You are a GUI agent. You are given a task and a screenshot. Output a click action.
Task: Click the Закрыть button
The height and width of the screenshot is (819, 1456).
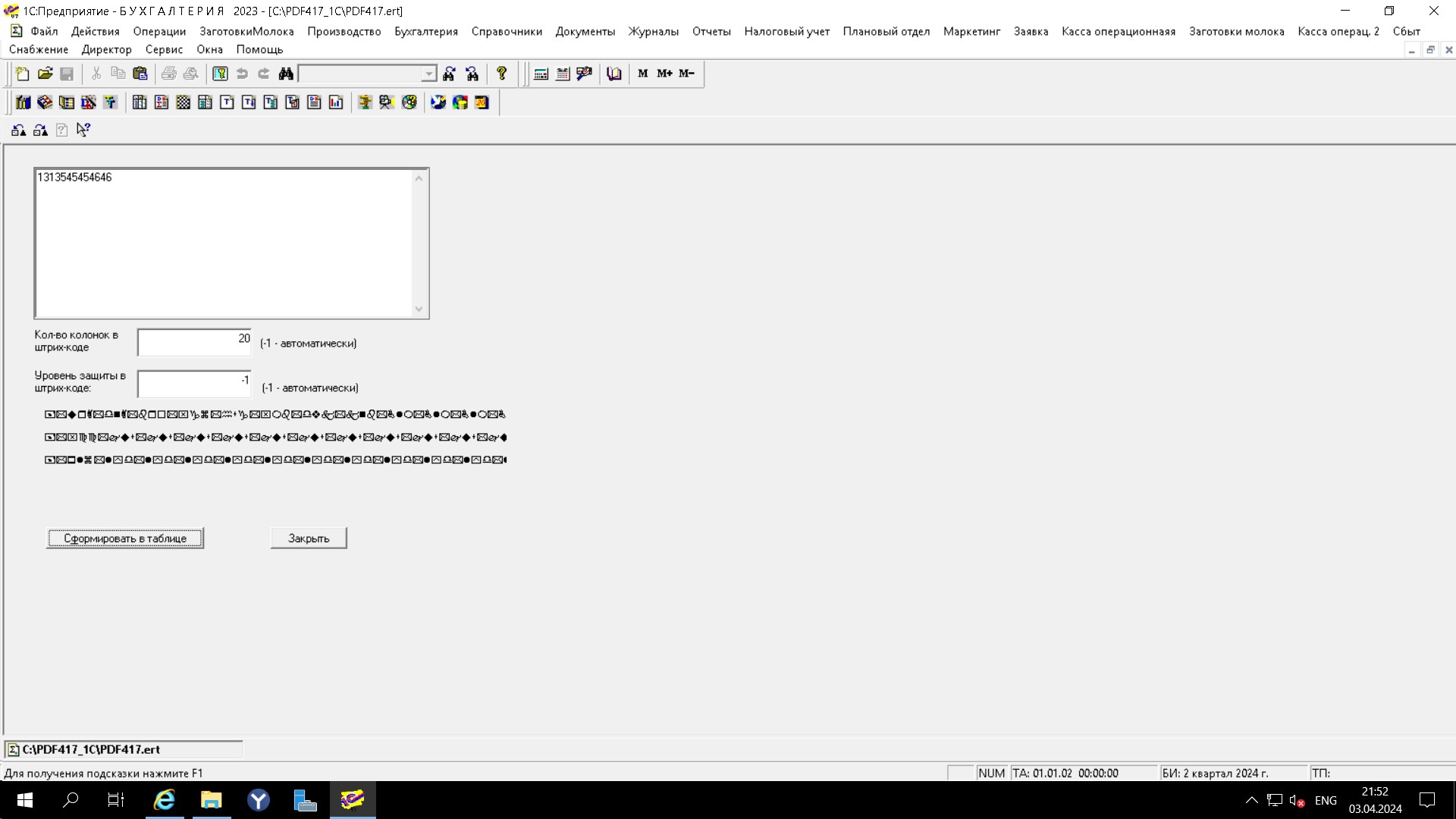309,538
